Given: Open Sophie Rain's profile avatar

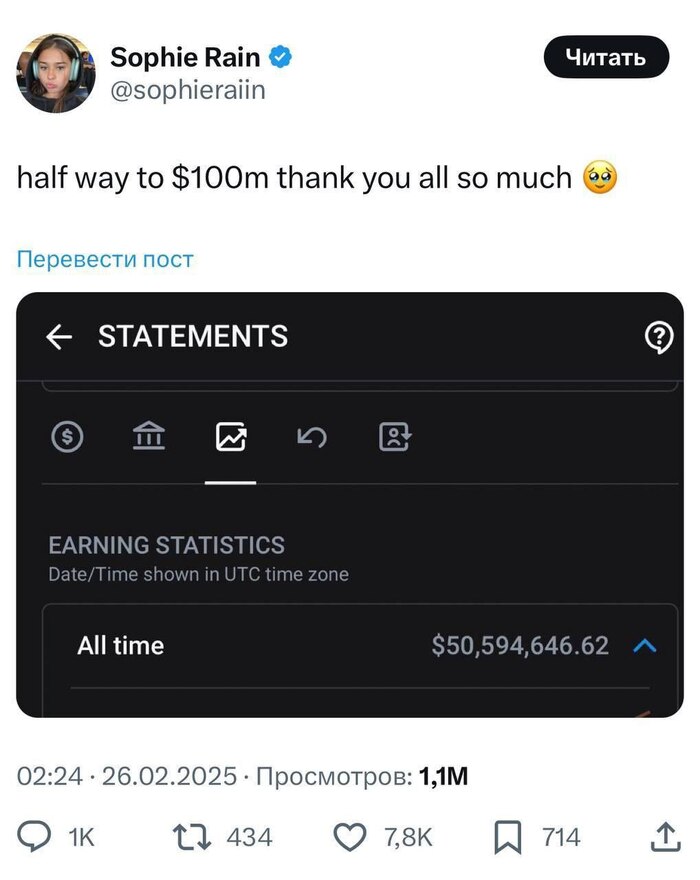Looking at the screenshot, I should (55, 71).
